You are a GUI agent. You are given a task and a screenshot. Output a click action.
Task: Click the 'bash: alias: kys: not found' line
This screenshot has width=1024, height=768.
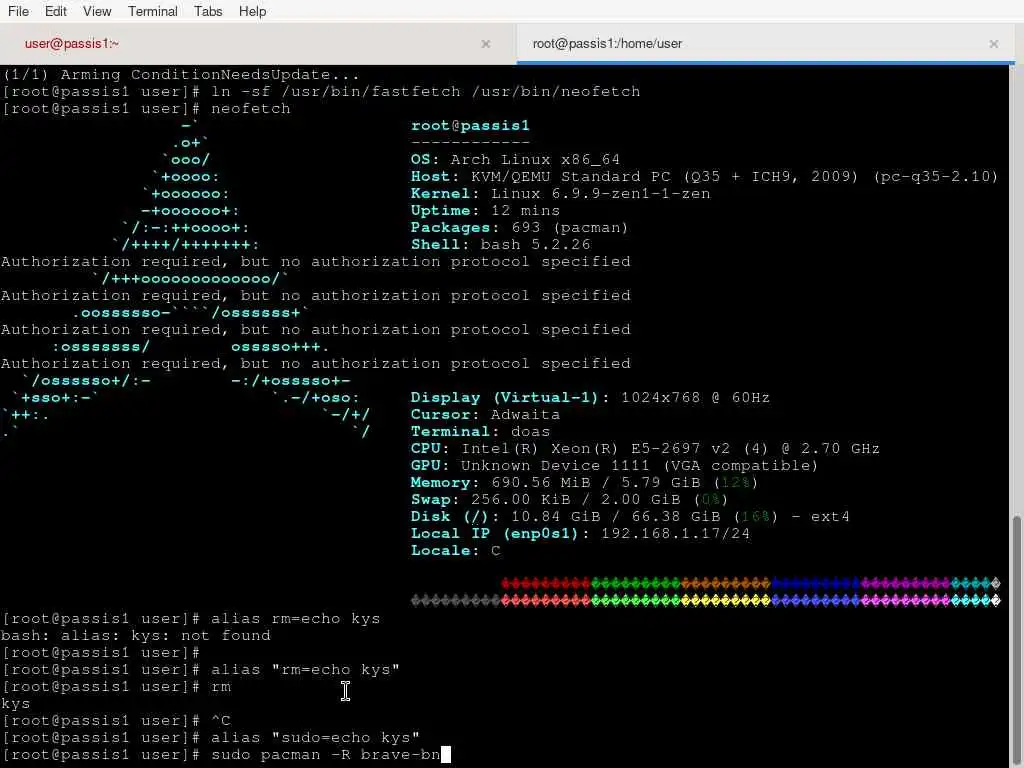point(136,635)
